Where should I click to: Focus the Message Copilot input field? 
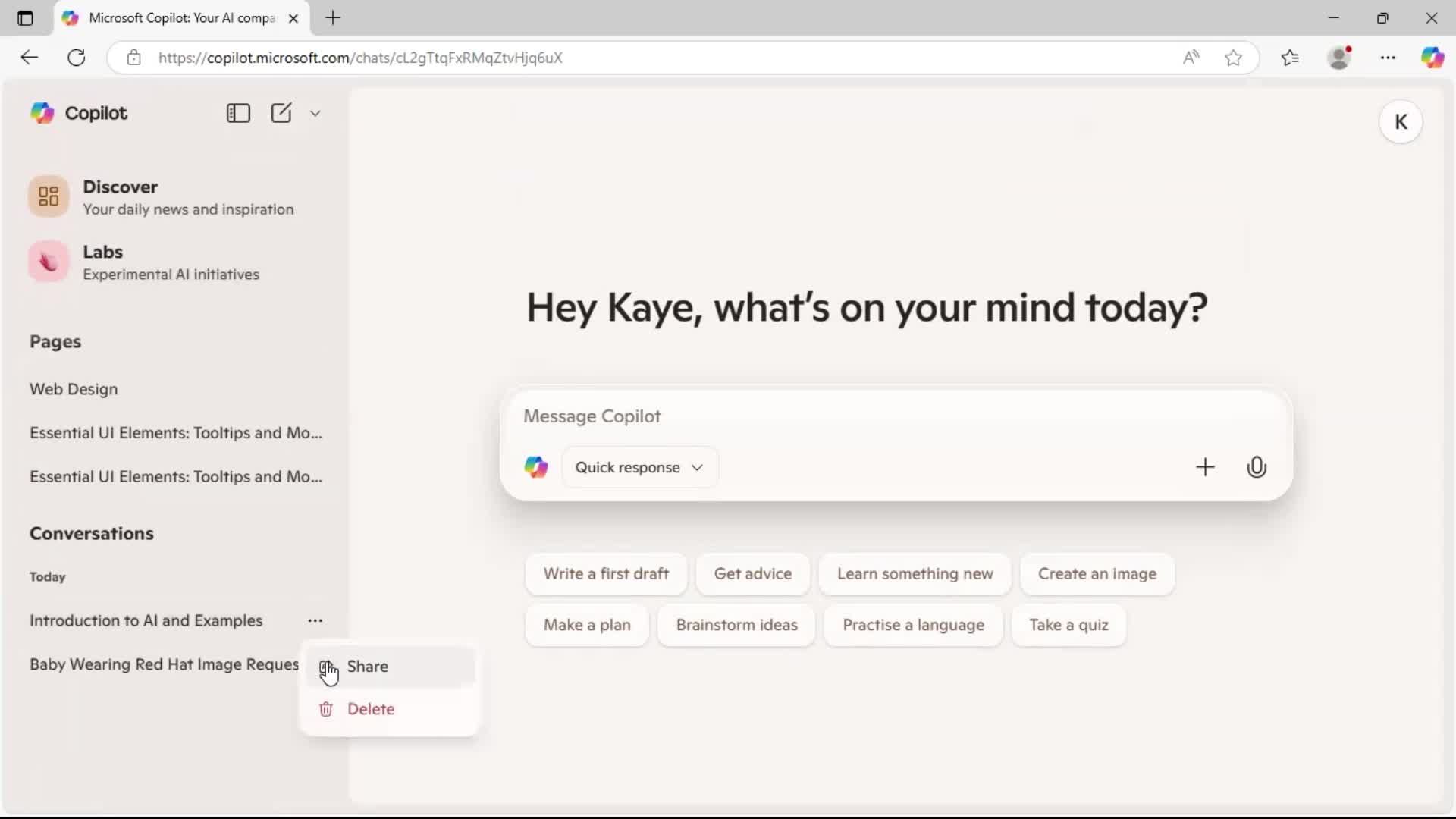tap(895, 416)
